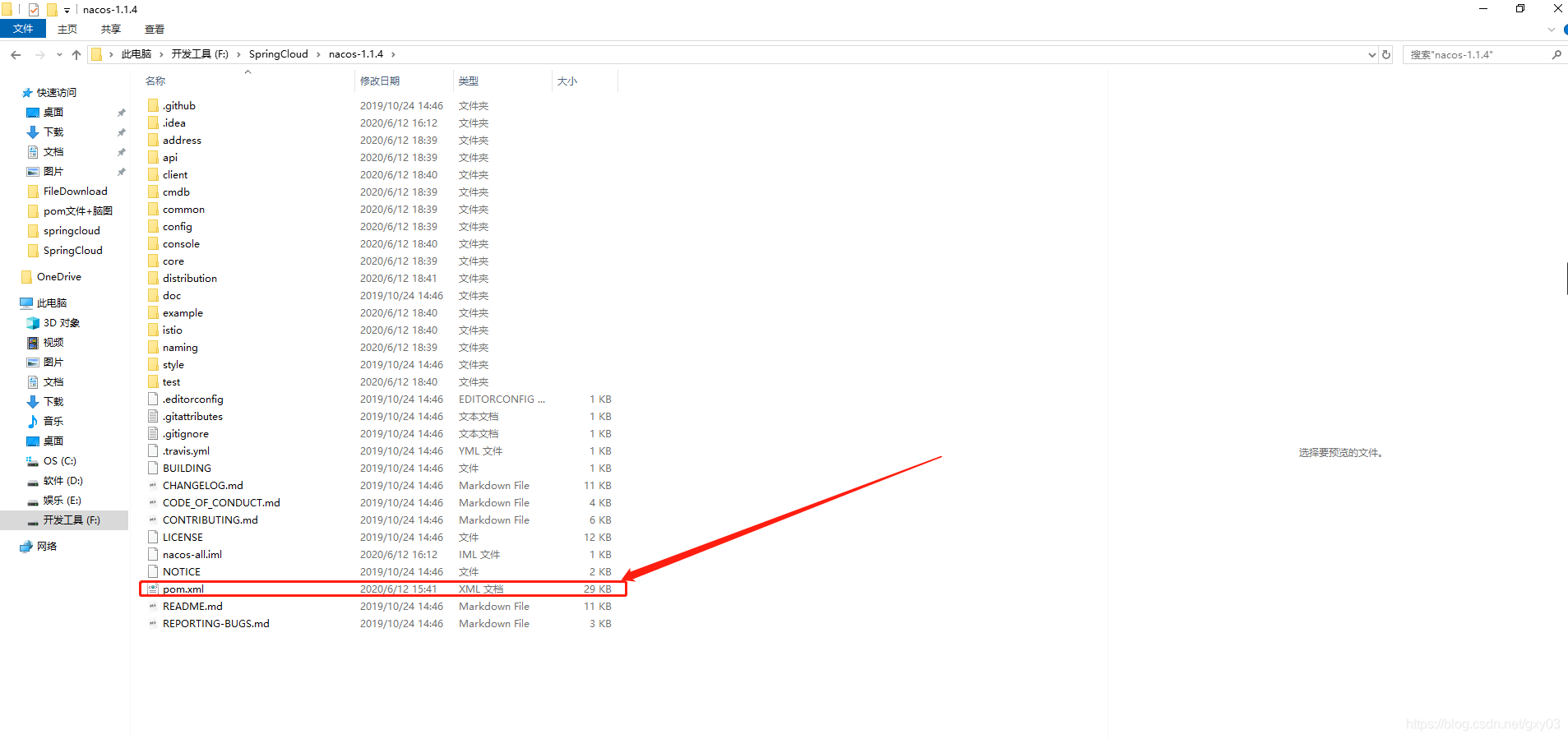The height and width of the screenshot is (739, 1568).
Task: Select 网络 in navigation pane
Action: point(47,547)
